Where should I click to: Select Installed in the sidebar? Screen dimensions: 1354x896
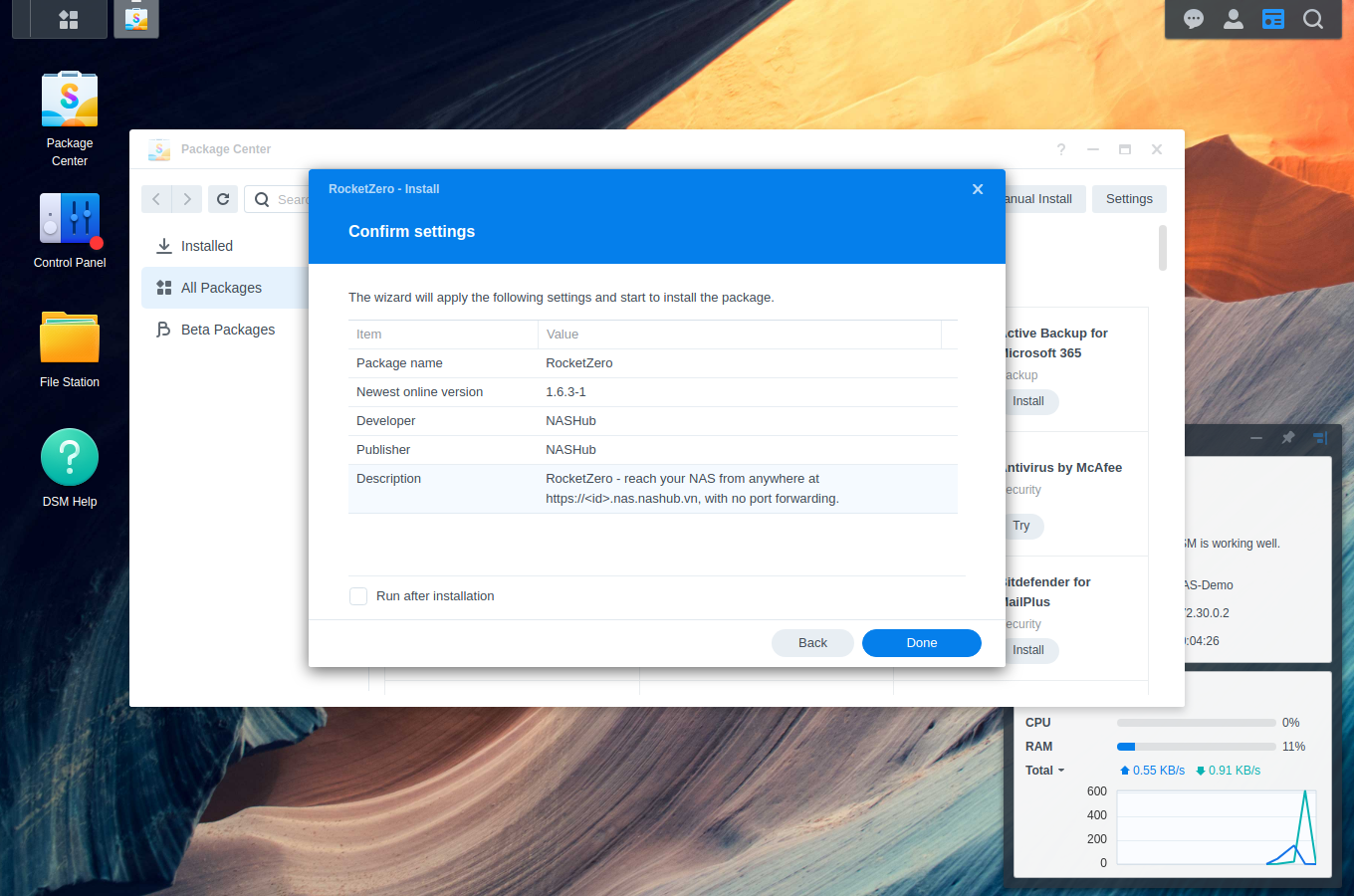click(225, 246)
